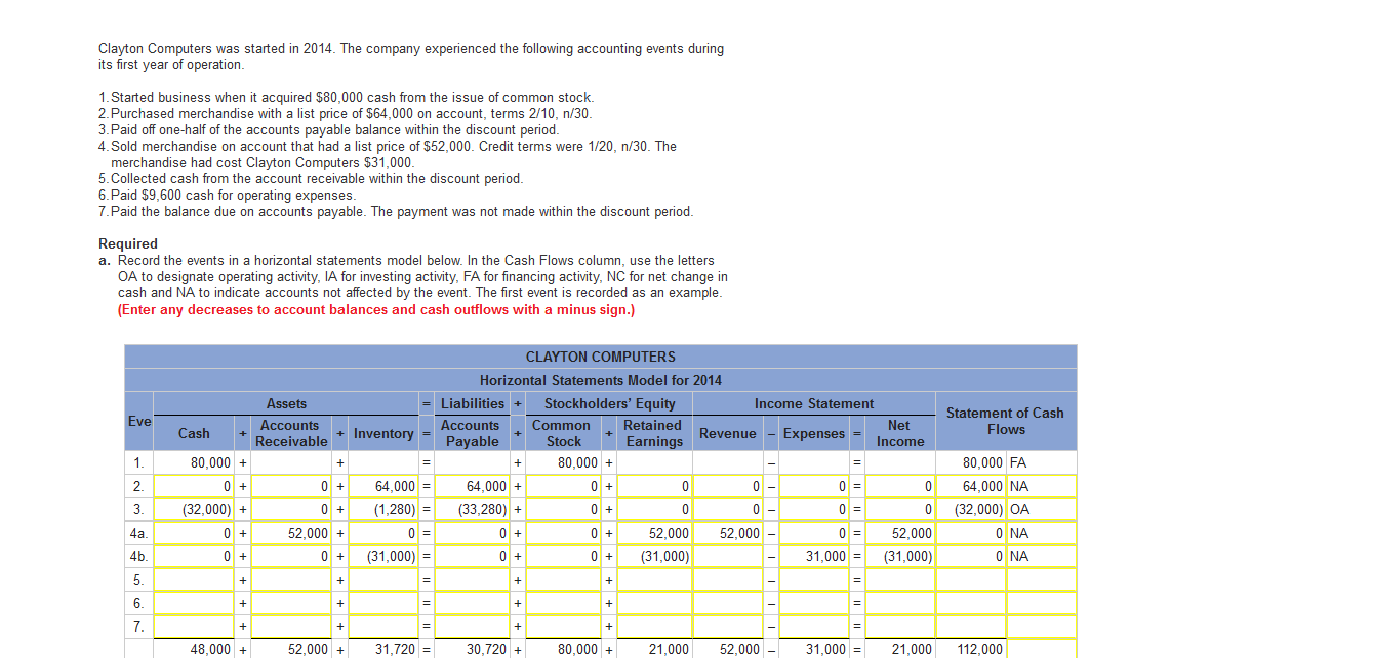1373x658 pixels.
Task: Open the NA cash flow type in row 4b
Action: click(1042, 556)
